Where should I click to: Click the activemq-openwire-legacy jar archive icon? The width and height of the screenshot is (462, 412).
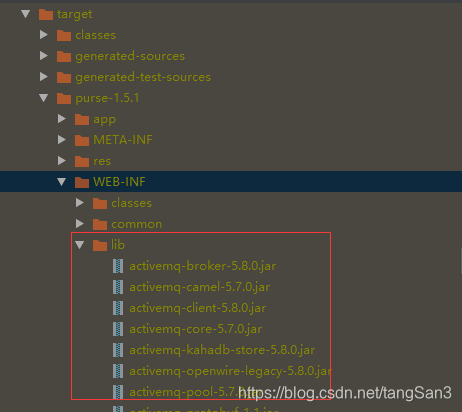coord(118,371)
